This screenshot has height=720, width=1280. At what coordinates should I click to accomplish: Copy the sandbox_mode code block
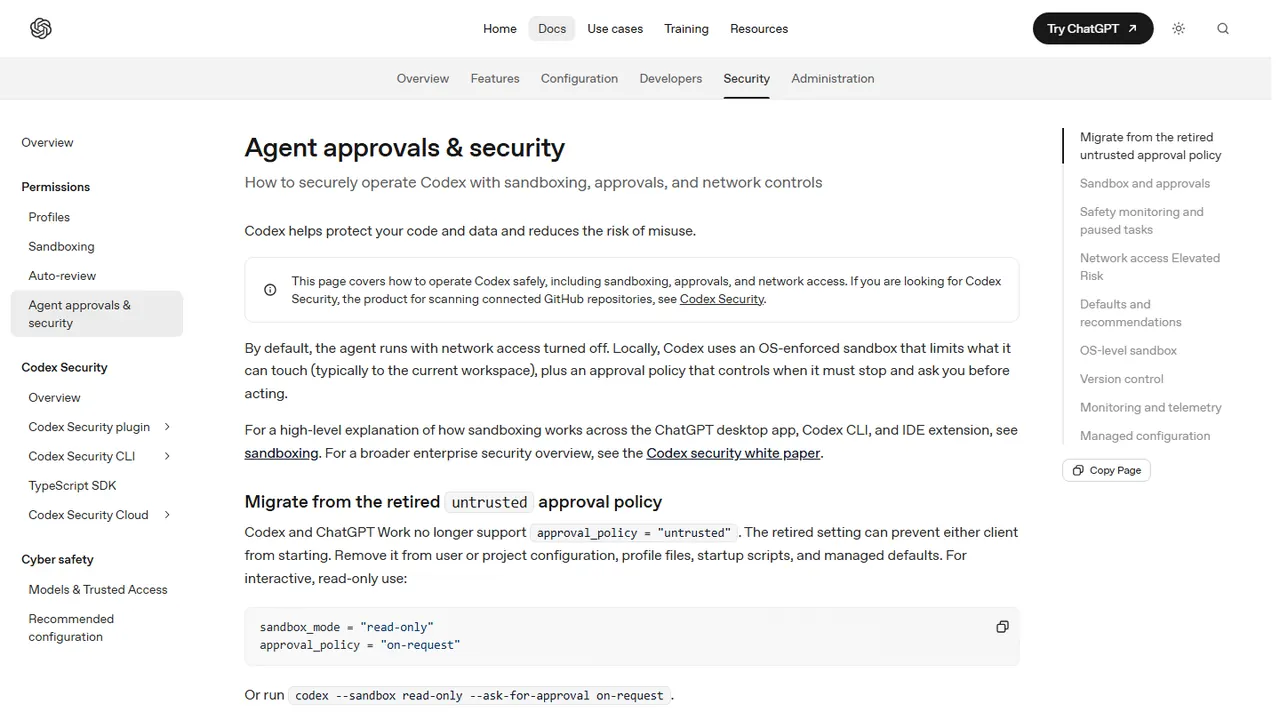[1002, 627]
